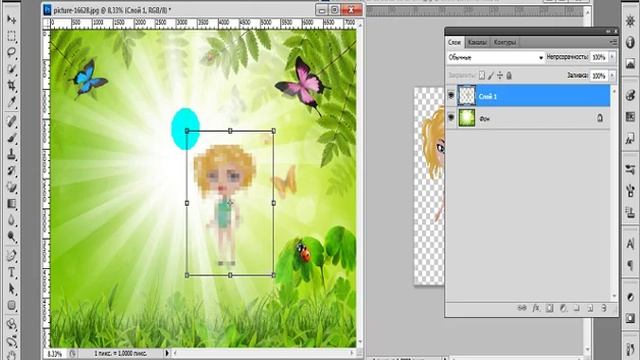
Task: Select the Lasso tool
Action: (x=11, y=52)
